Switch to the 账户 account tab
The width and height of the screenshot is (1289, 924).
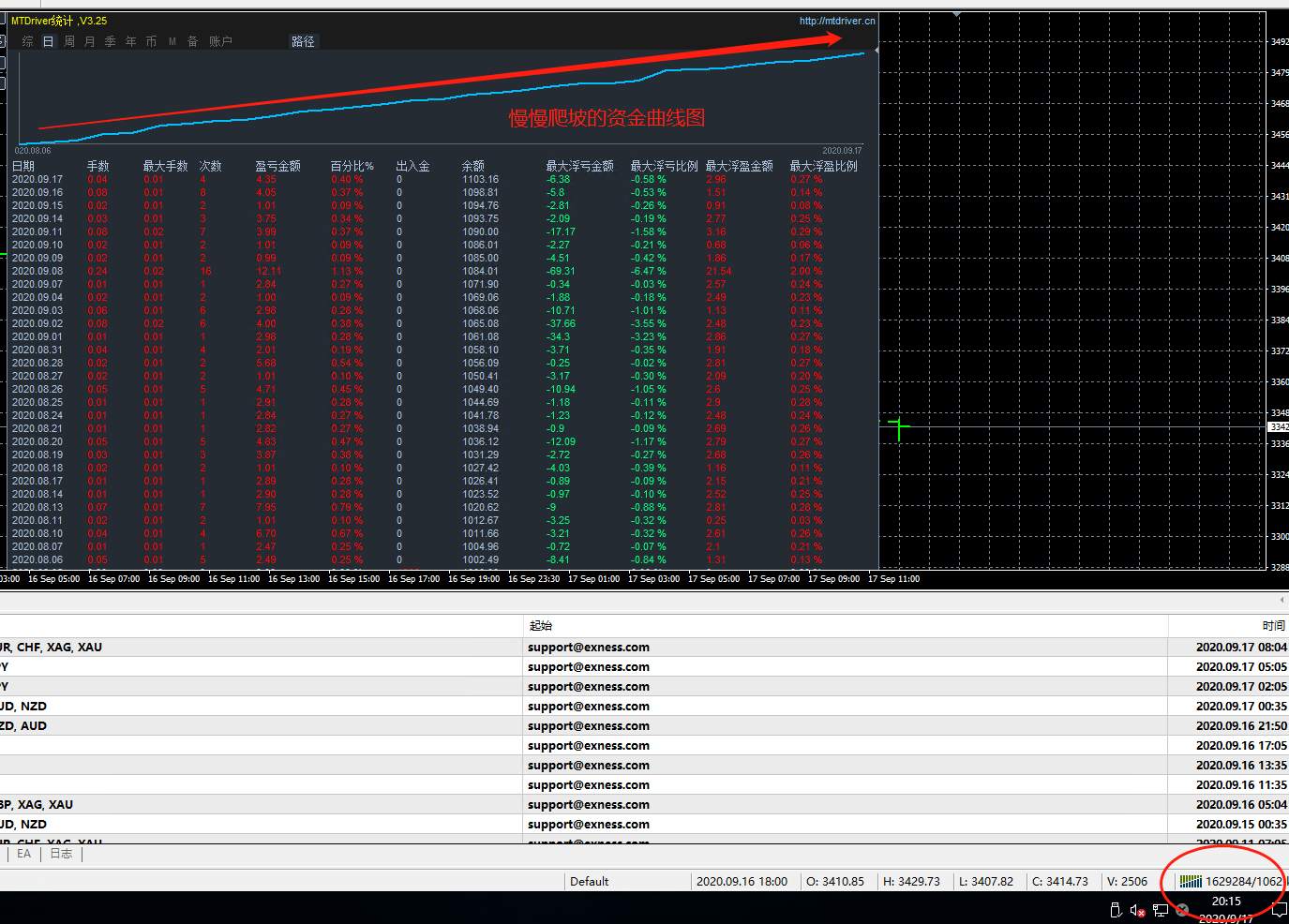(x=220, y=41)
